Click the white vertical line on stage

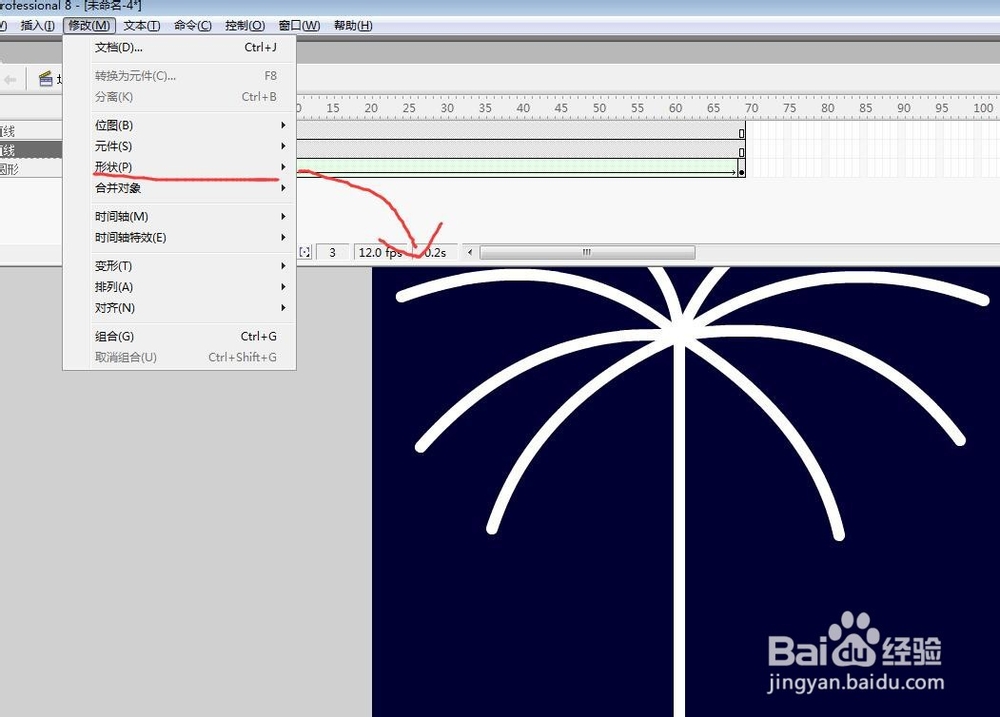(679, 529)
